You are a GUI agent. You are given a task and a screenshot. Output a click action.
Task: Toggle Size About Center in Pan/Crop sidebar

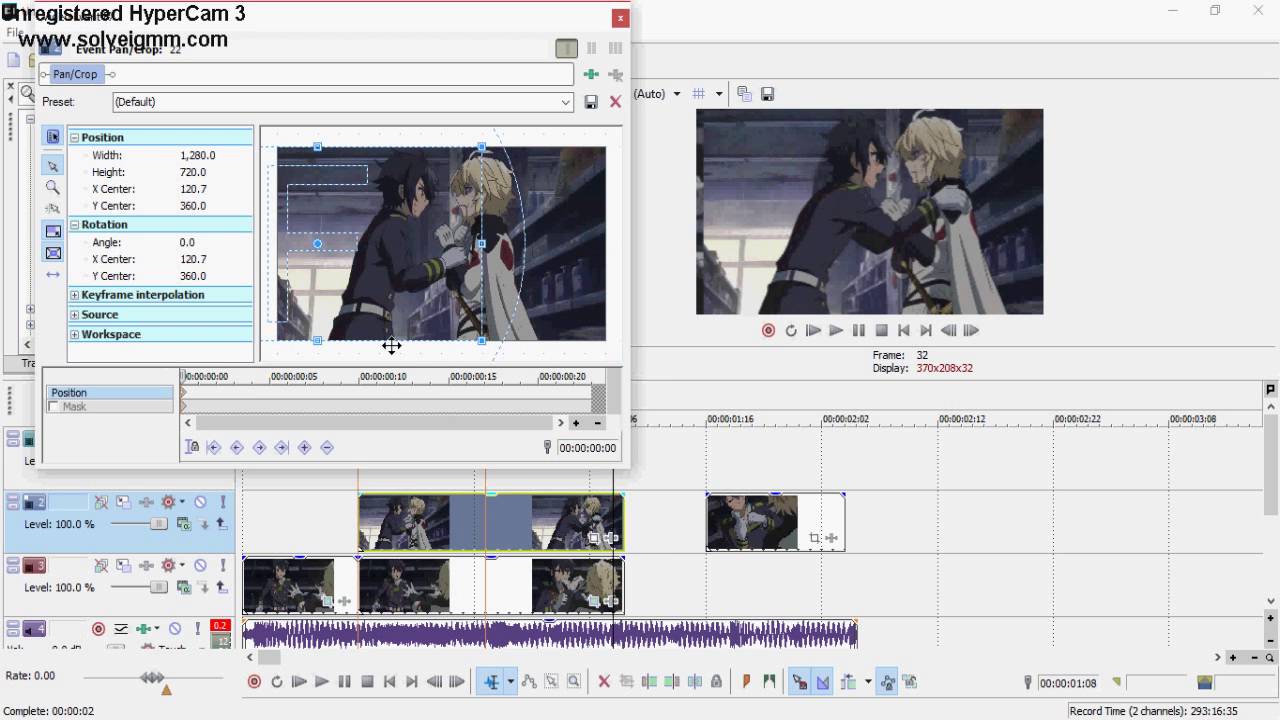coord(53,253)
